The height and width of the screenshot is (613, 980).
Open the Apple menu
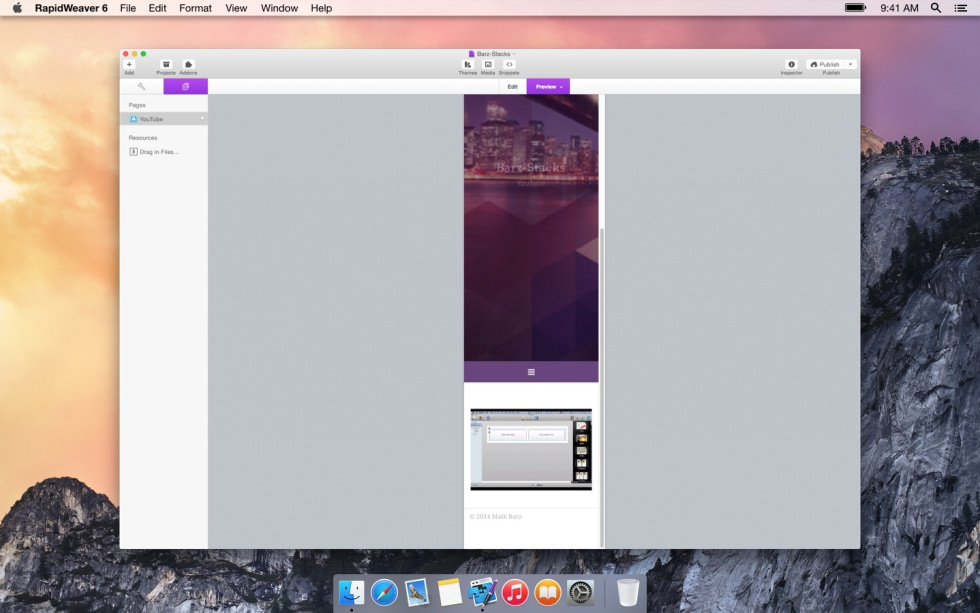coord(17,8)
